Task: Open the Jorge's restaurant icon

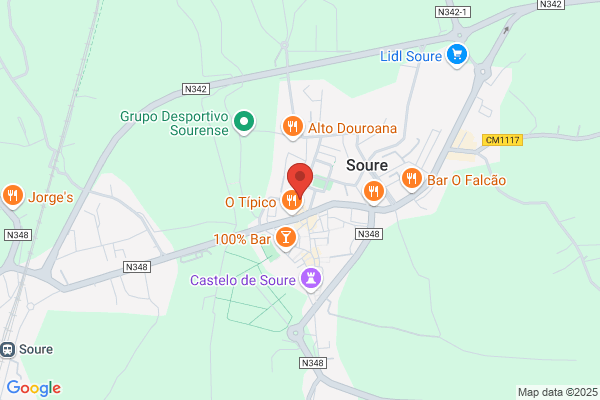Action: tap(13, 196)
